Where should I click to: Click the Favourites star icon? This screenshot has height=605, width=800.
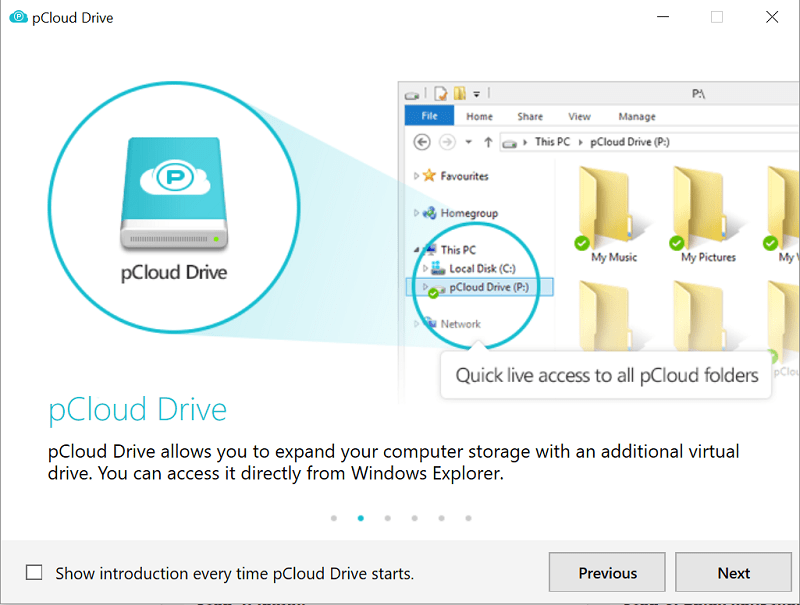430,175
